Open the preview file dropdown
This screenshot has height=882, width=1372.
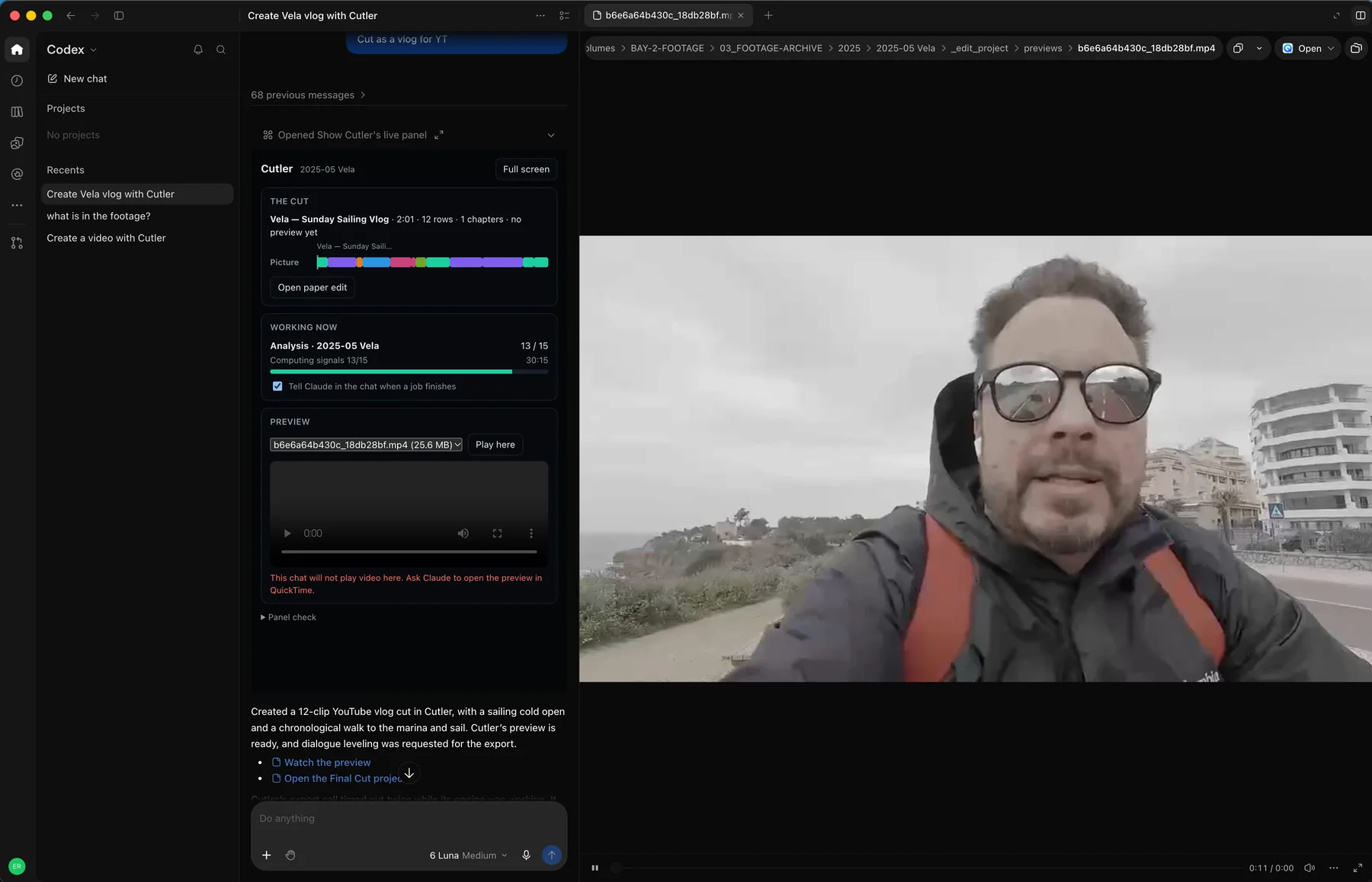(366, 444)
